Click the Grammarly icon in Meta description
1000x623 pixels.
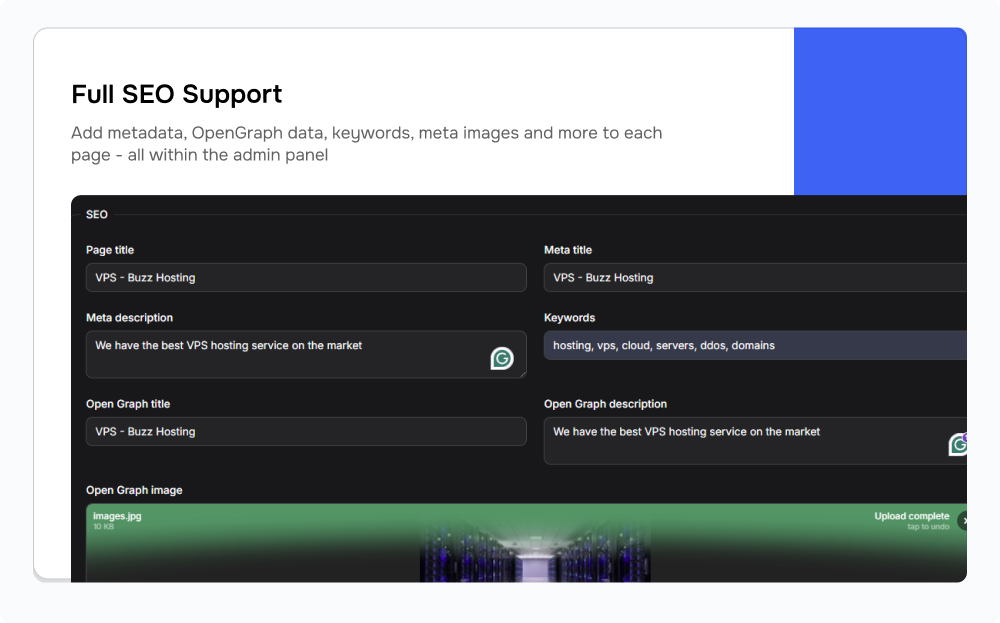coord(502,358)
